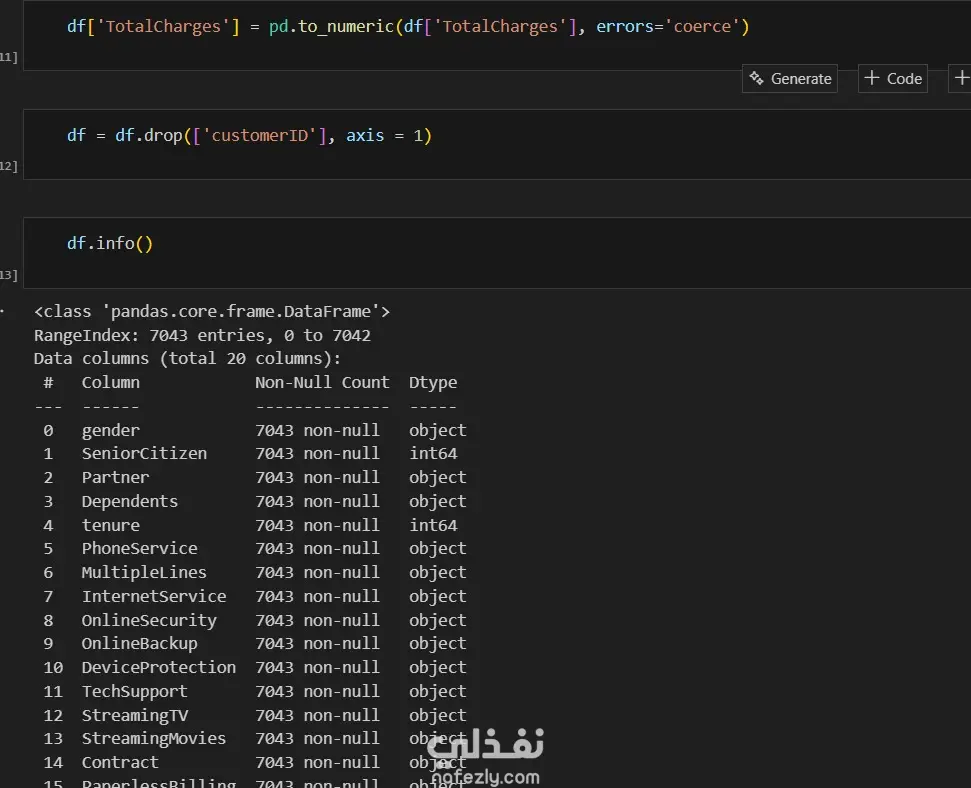The image size is (971, 788).
Task: Click execution count 12 label
Action: click(8, 166)
